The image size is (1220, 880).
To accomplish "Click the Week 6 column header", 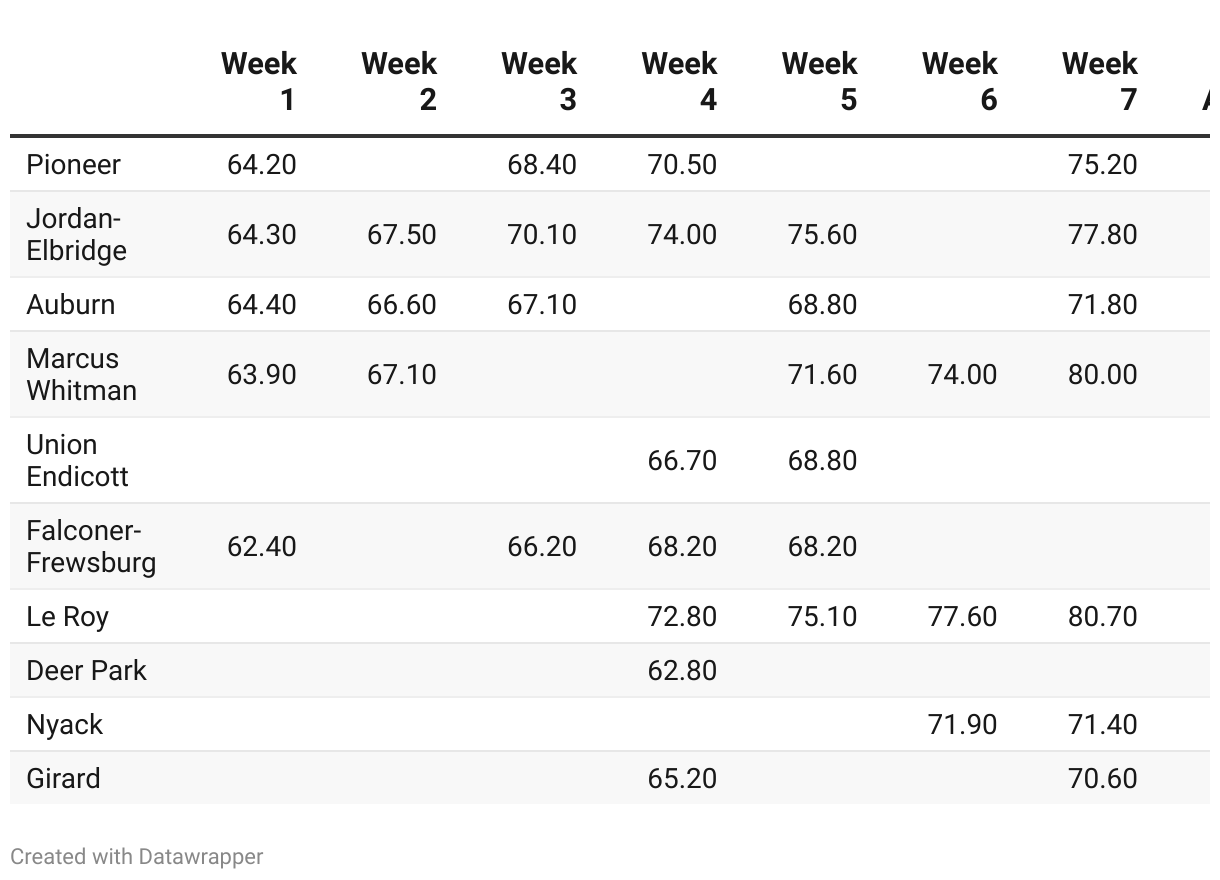I will tap(959, 81).
